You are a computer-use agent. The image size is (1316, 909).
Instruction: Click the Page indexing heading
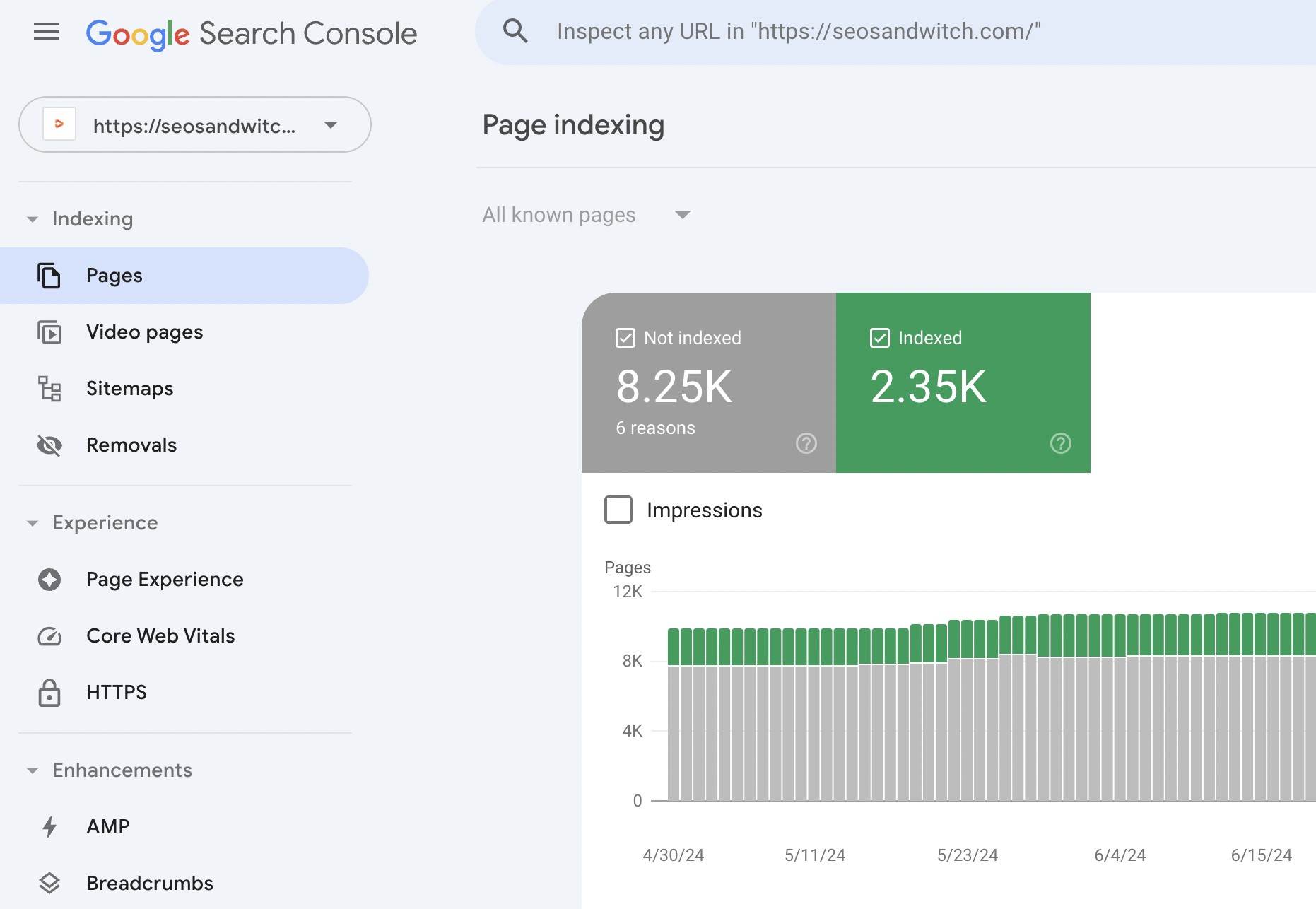[573, 125]
